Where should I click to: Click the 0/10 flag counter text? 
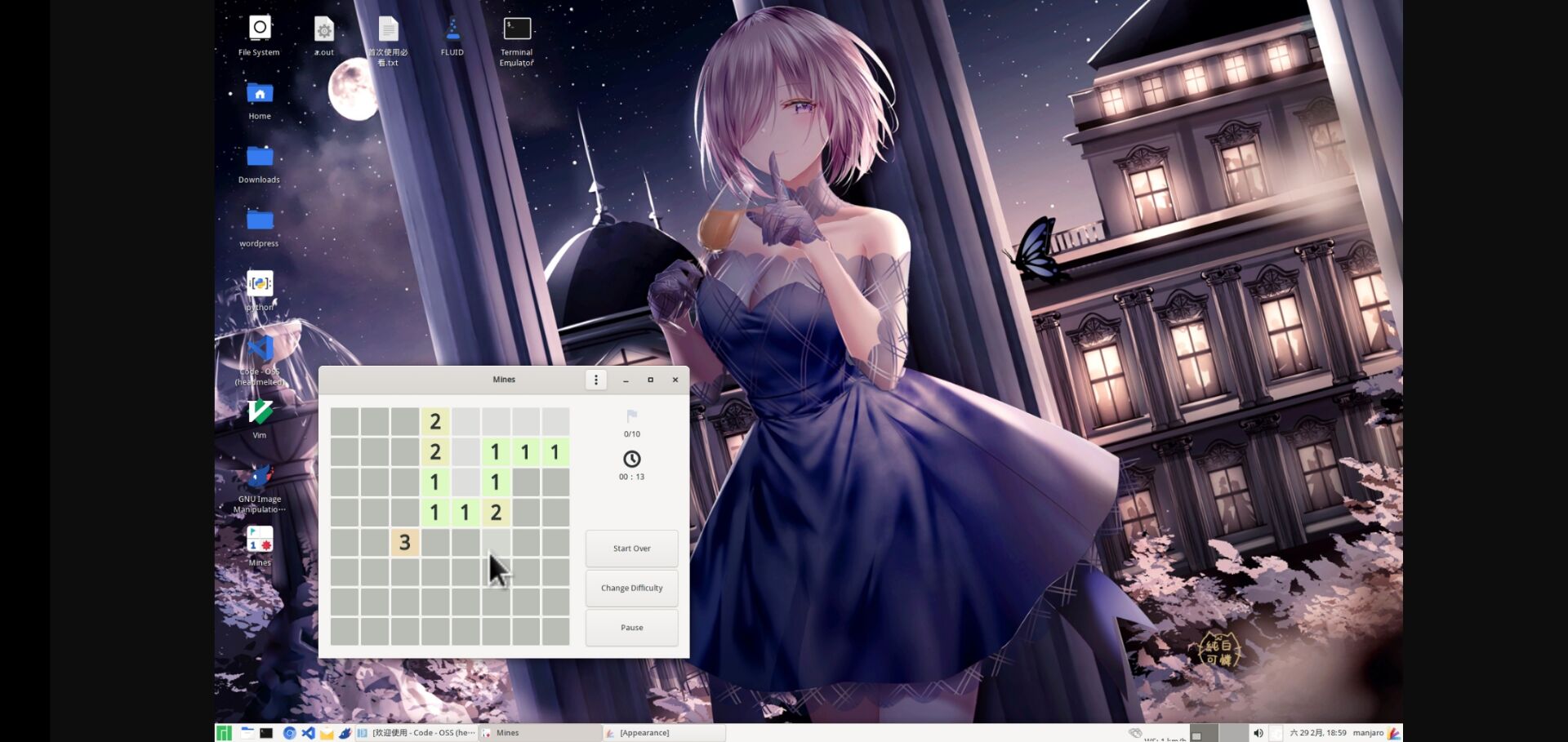[632, 434]
